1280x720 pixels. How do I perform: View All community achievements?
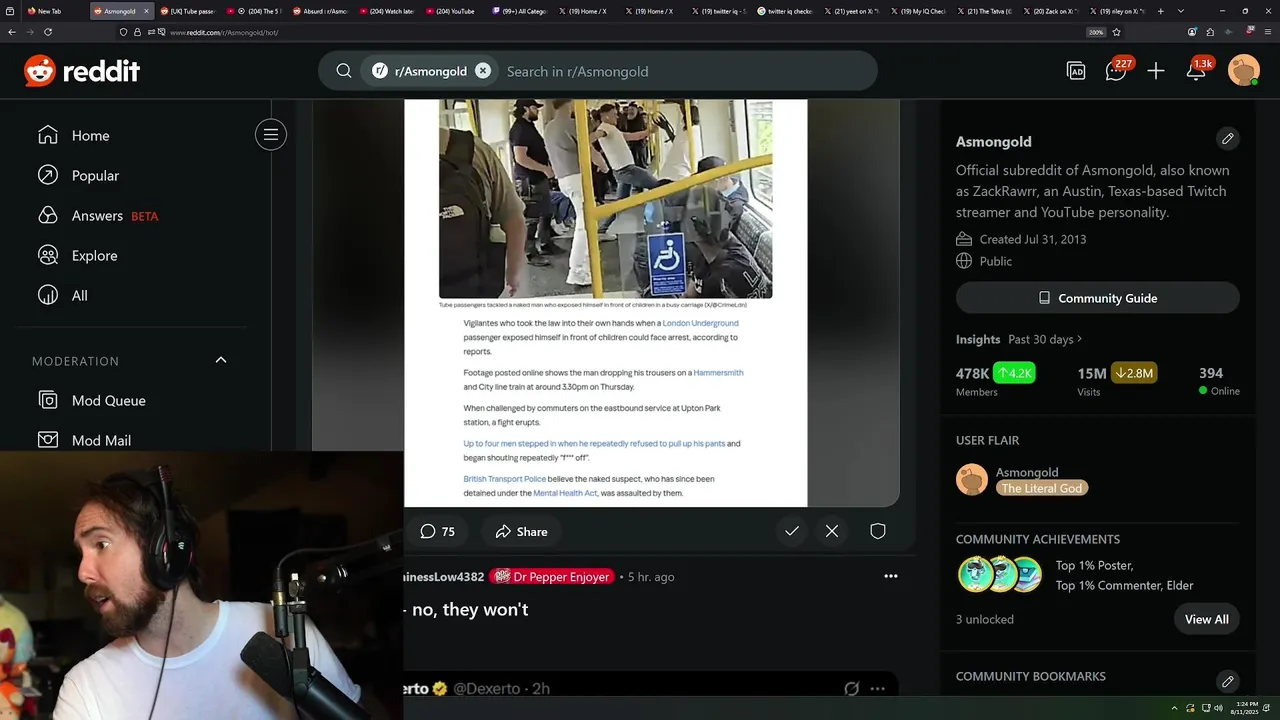pos(1206,619)
